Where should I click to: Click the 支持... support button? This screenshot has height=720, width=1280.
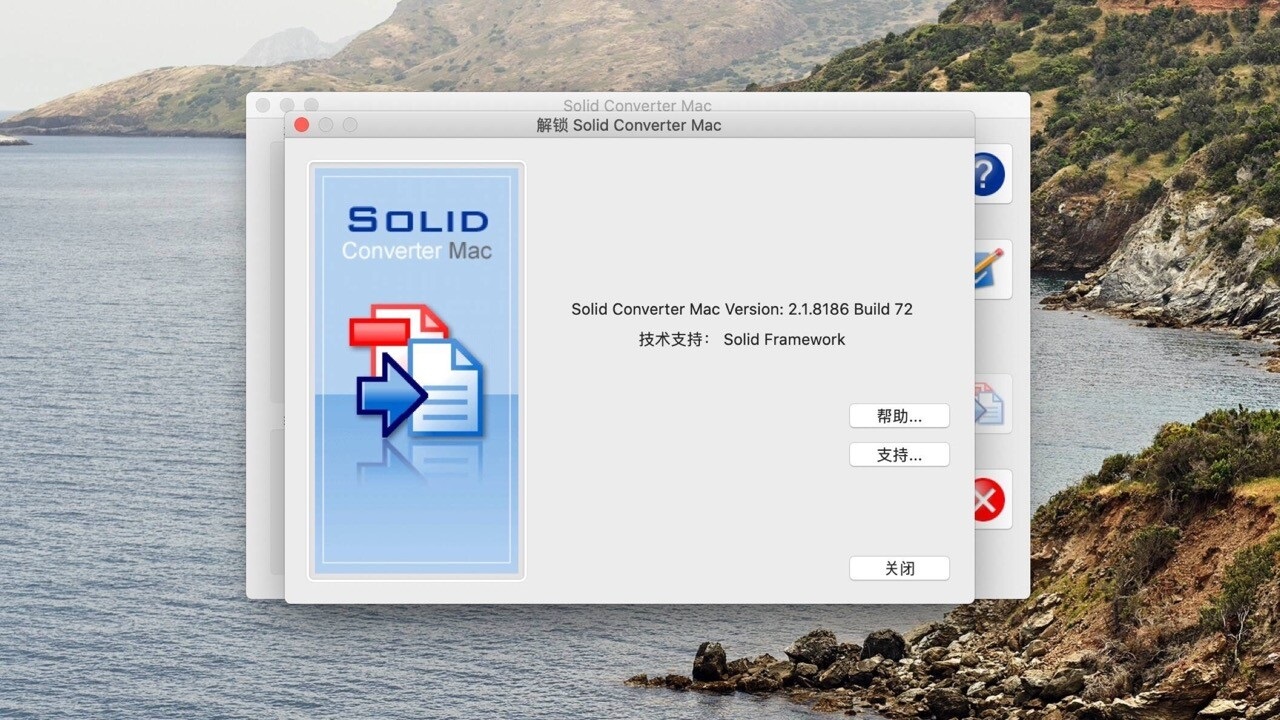(x=899, y=455)
